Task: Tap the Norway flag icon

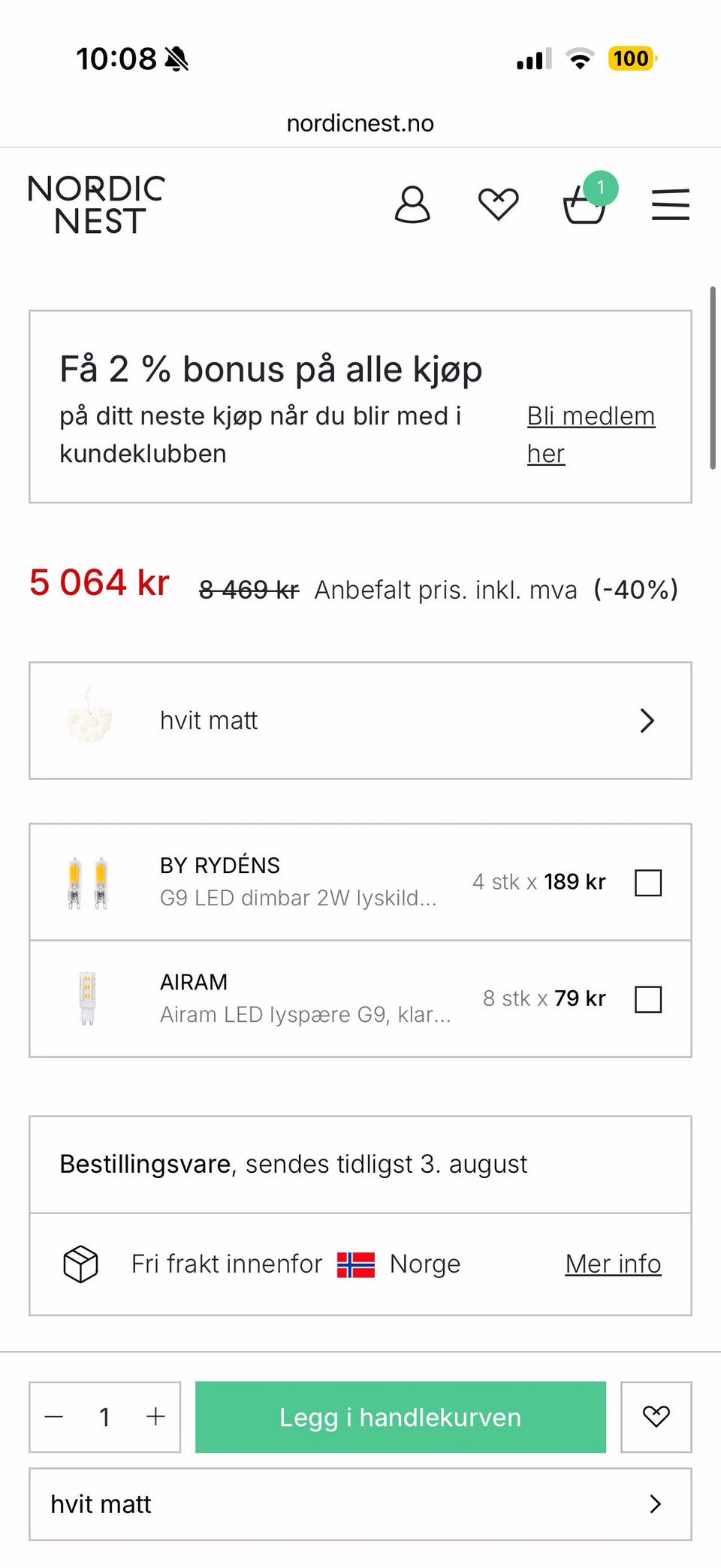Action: tap(356, 1264)
